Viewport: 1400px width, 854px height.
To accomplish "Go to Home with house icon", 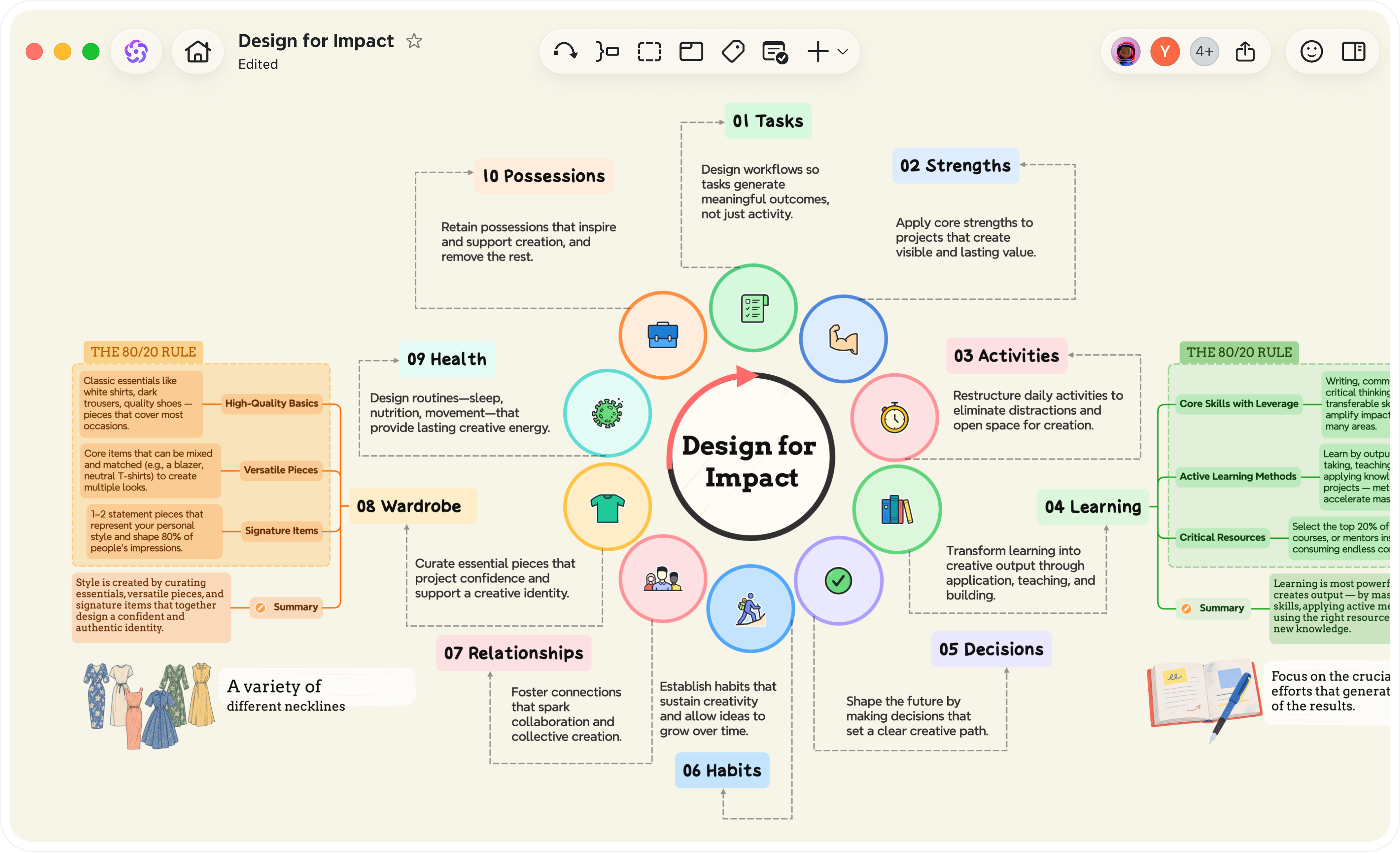I will (x=198, y=52).
